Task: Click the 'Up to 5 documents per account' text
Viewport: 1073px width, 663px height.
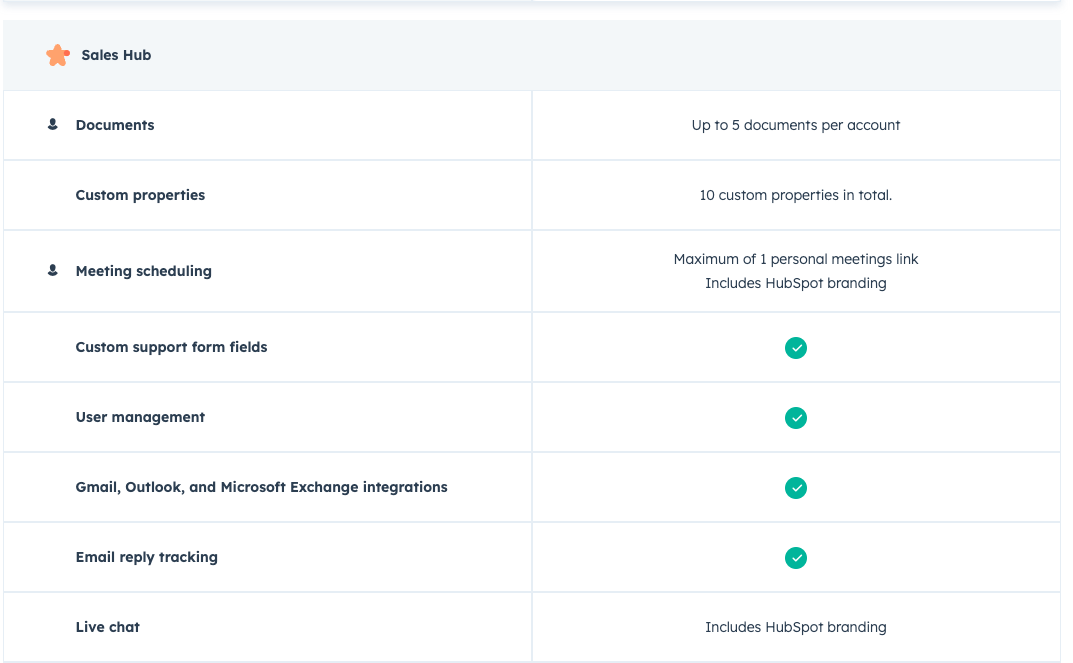Action: point(796,125)
